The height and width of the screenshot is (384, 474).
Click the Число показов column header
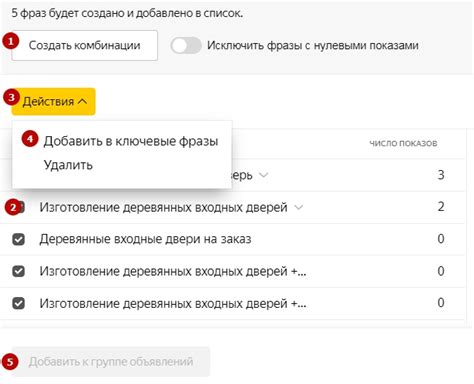[x=403, y=143]
